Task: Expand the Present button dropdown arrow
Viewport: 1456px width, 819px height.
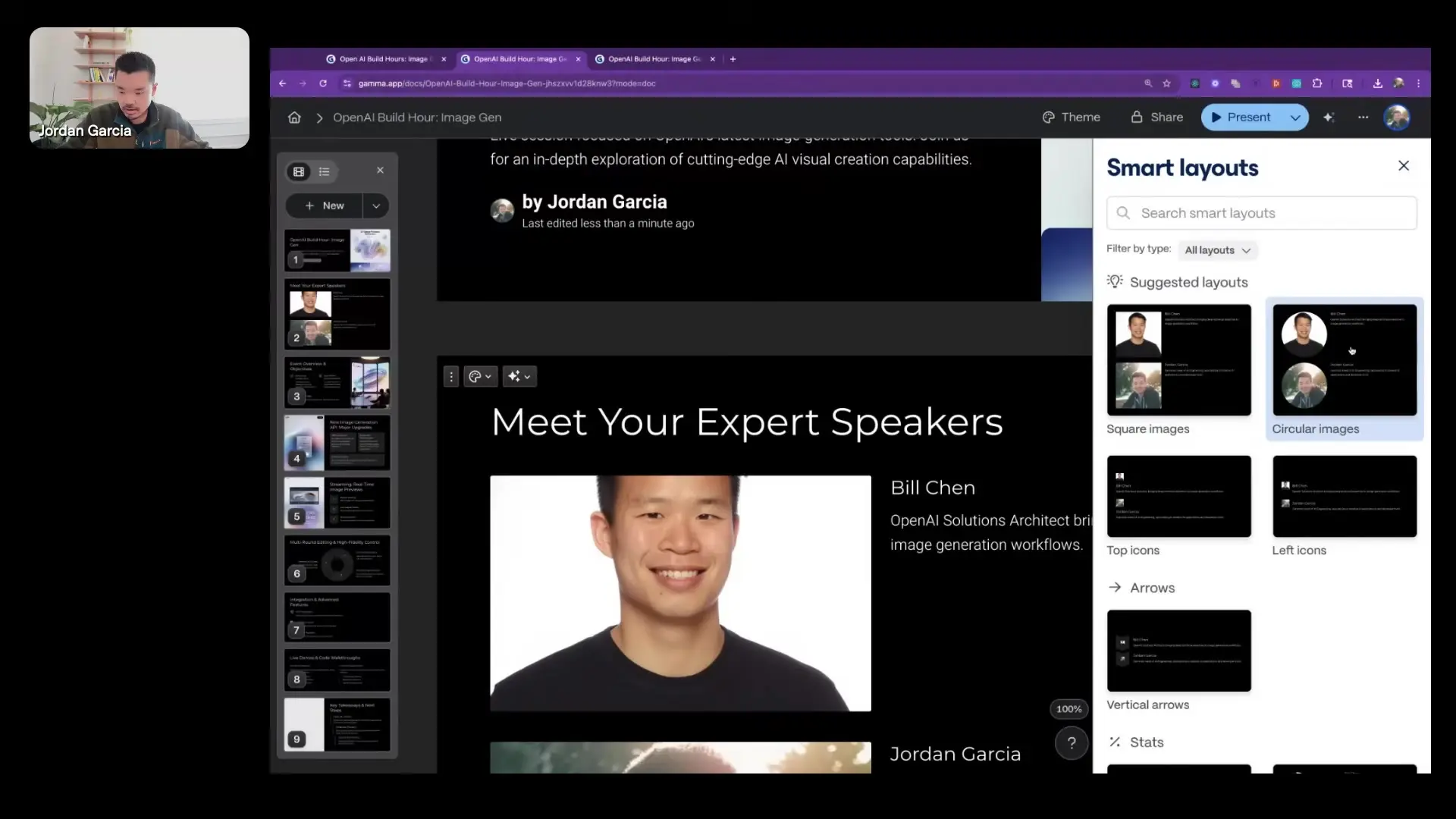Action: pos(1294,118)
